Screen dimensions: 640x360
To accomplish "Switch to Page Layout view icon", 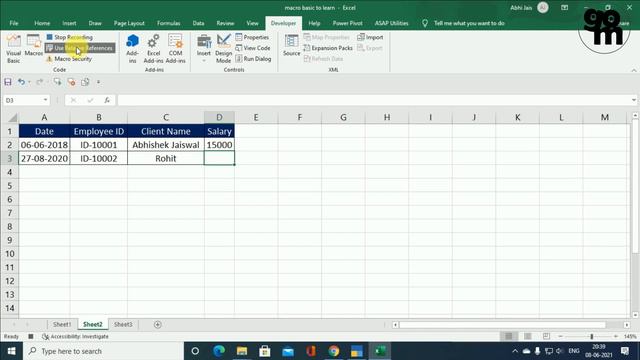I will (x=527, y=336).
